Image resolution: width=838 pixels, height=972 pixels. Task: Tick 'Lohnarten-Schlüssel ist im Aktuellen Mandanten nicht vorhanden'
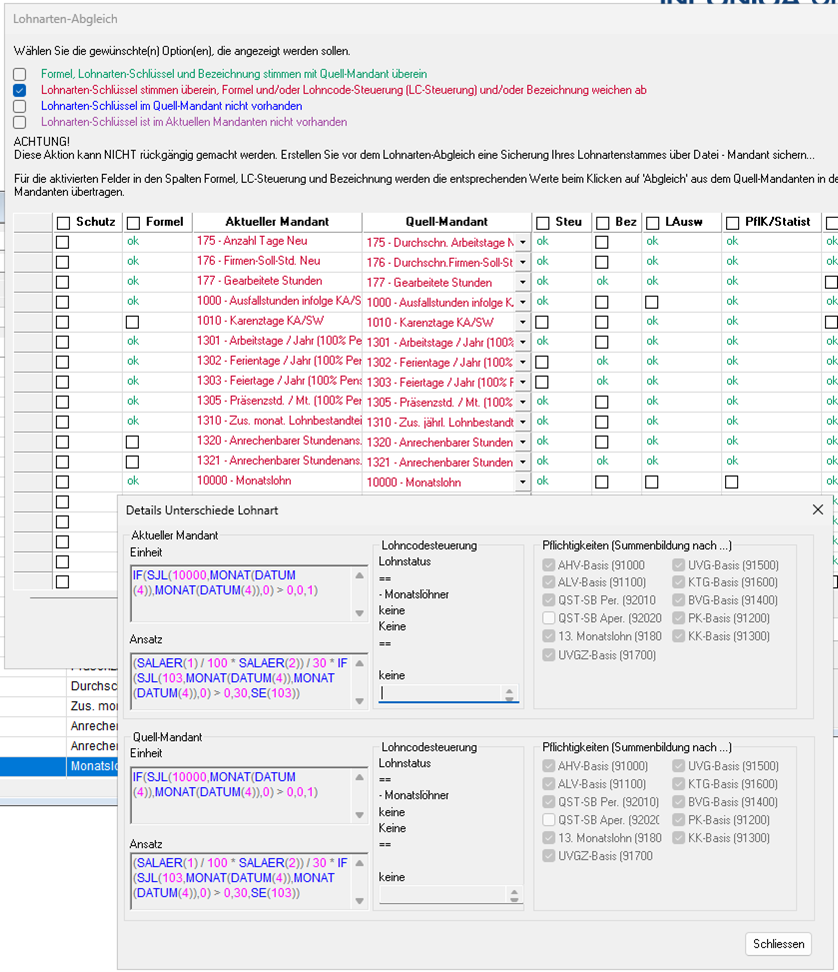[x=20, y=123]
